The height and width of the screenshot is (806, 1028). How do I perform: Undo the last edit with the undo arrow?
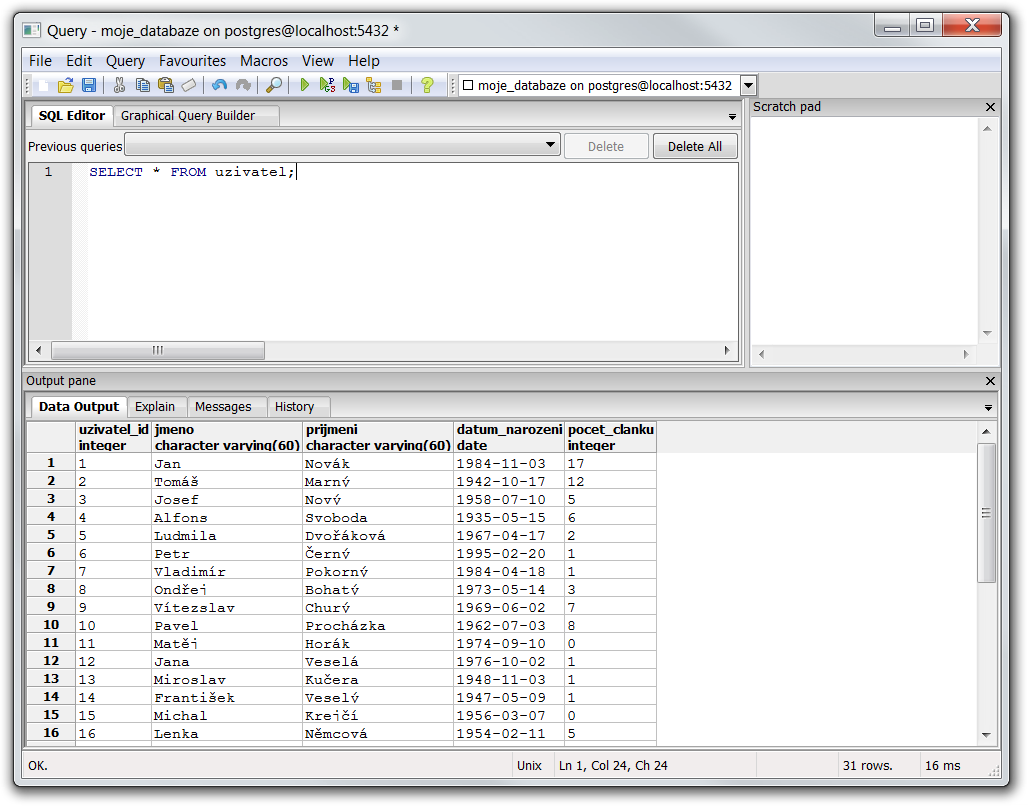(219, 85)
